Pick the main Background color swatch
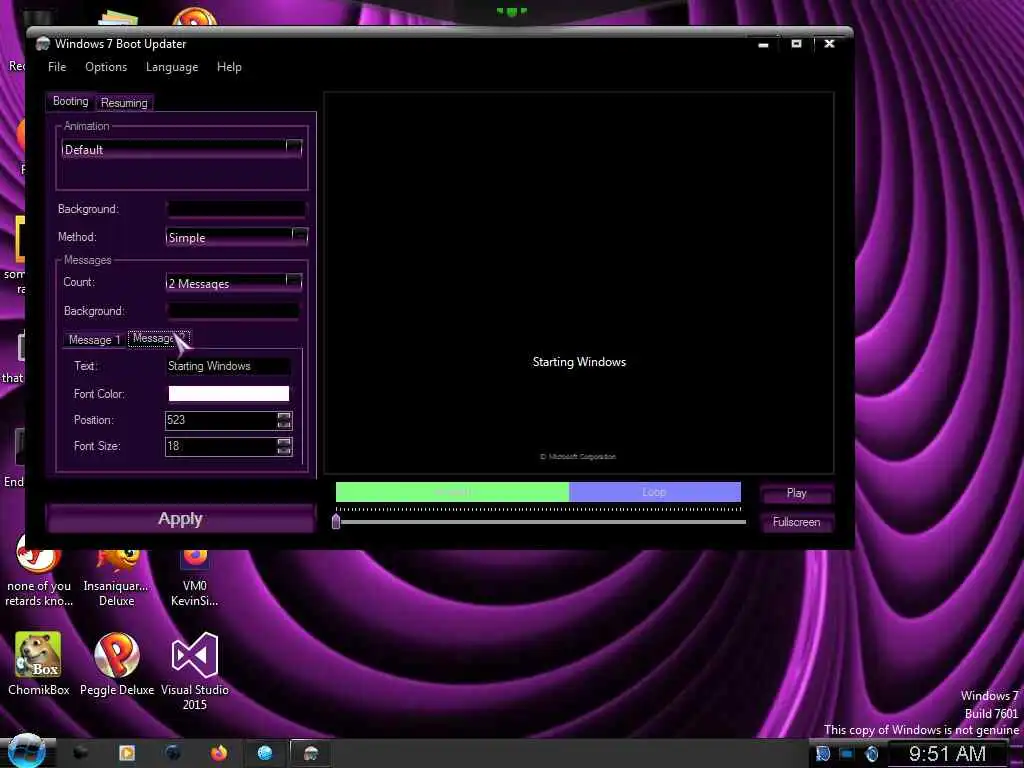1024x768 pixels. [236, 209]
